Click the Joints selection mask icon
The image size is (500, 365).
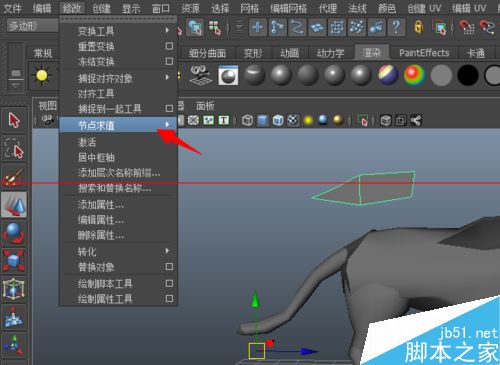[x=277, y=27]
